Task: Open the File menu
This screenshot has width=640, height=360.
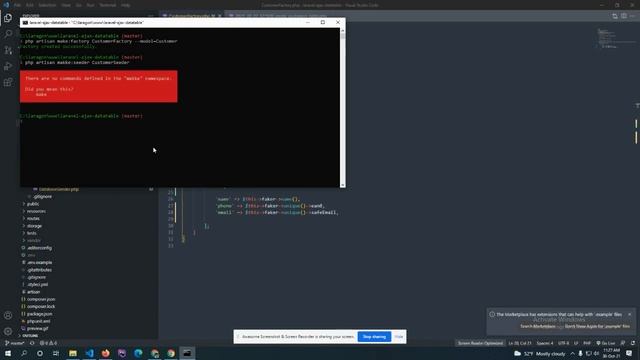Action: click(17, 5)
